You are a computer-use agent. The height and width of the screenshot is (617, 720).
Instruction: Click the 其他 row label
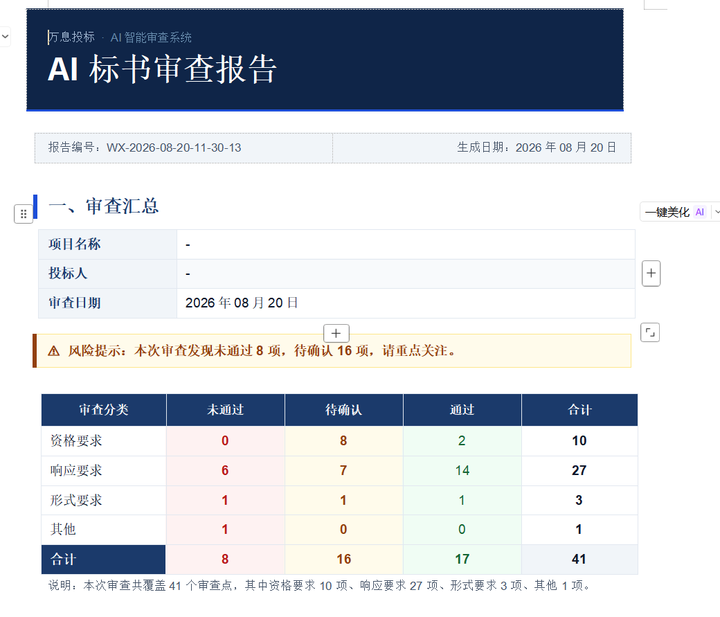click(63, 529)
